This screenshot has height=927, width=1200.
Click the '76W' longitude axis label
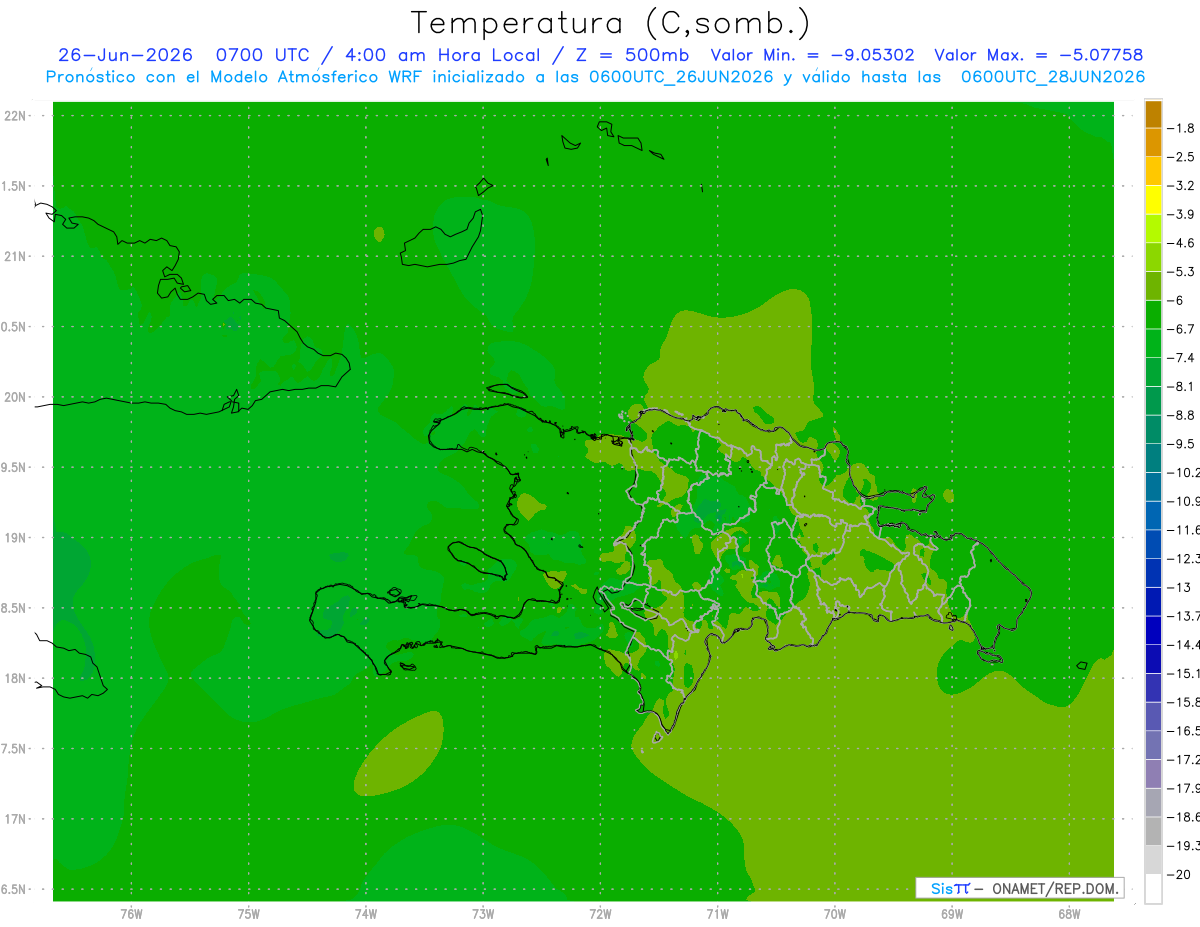(131, 914)
